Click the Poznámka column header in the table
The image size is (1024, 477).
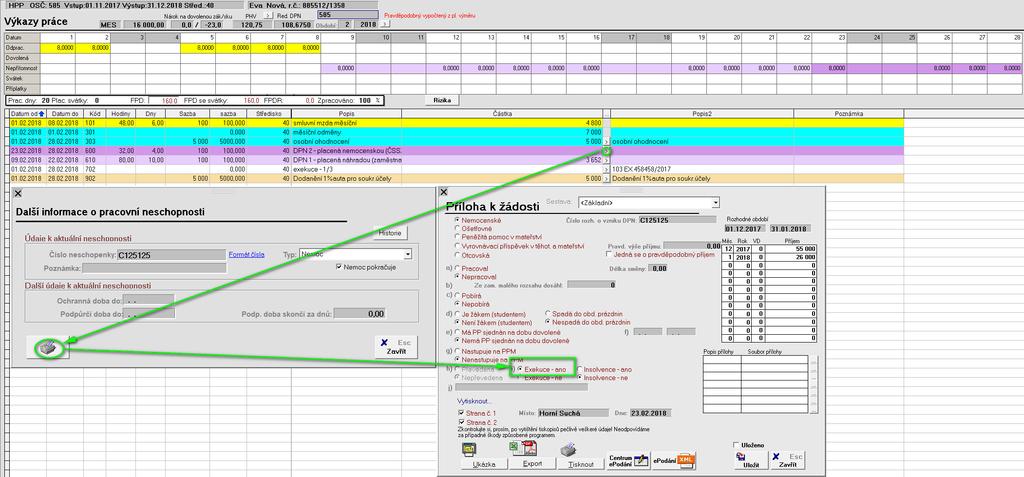(849, 114)
